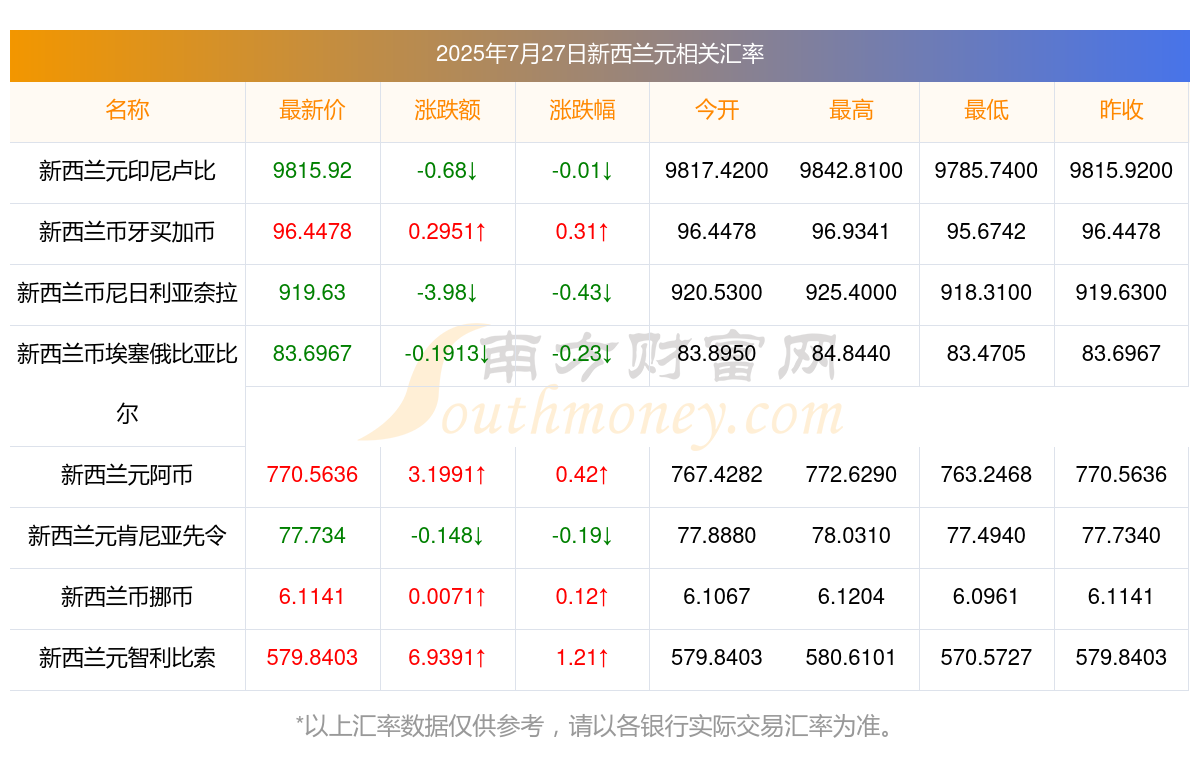Click change amount 6.9391↑
This screenshot has height=757, width=1200.
coord(447,658)
